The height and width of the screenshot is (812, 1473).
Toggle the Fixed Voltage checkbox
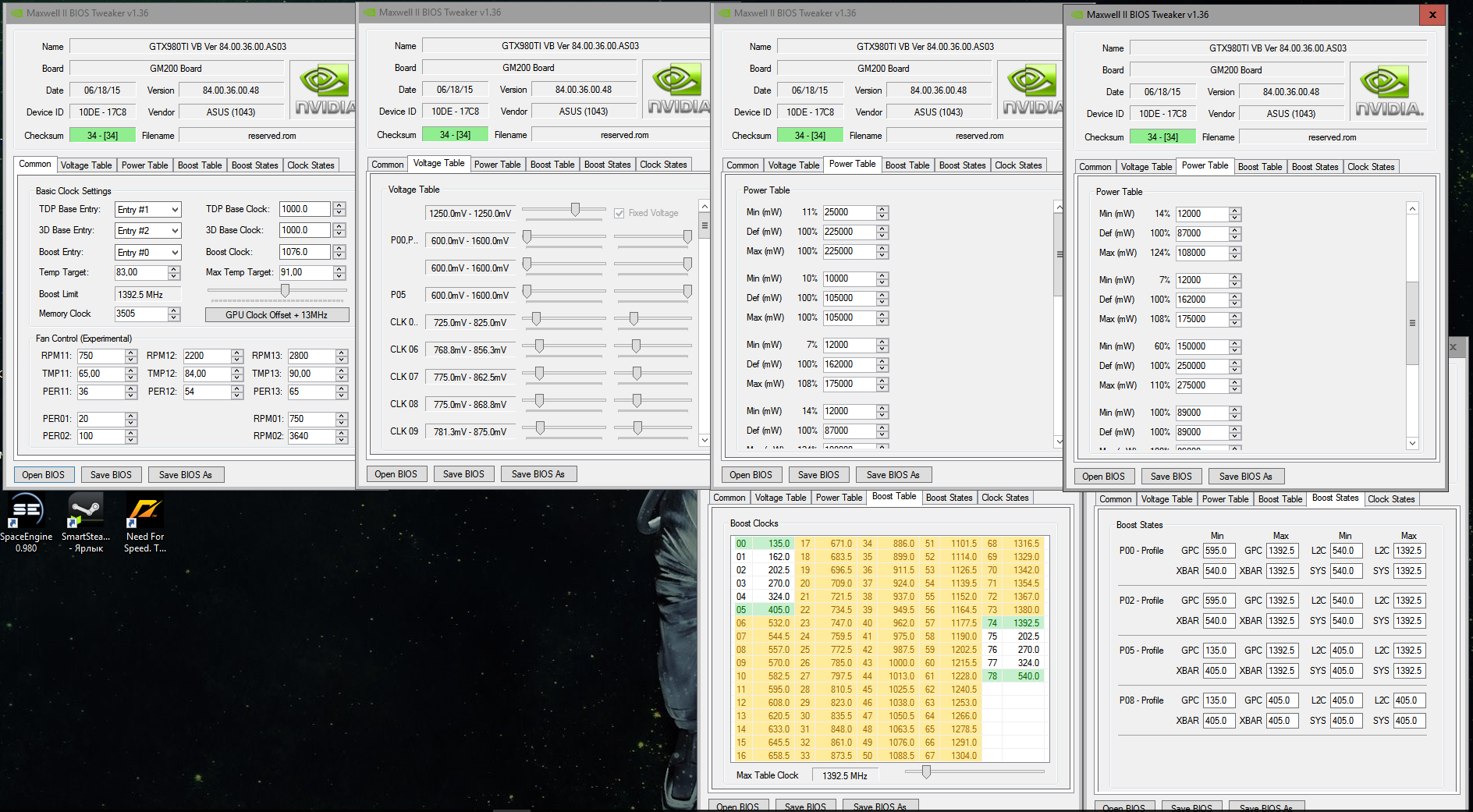point(619,213)
